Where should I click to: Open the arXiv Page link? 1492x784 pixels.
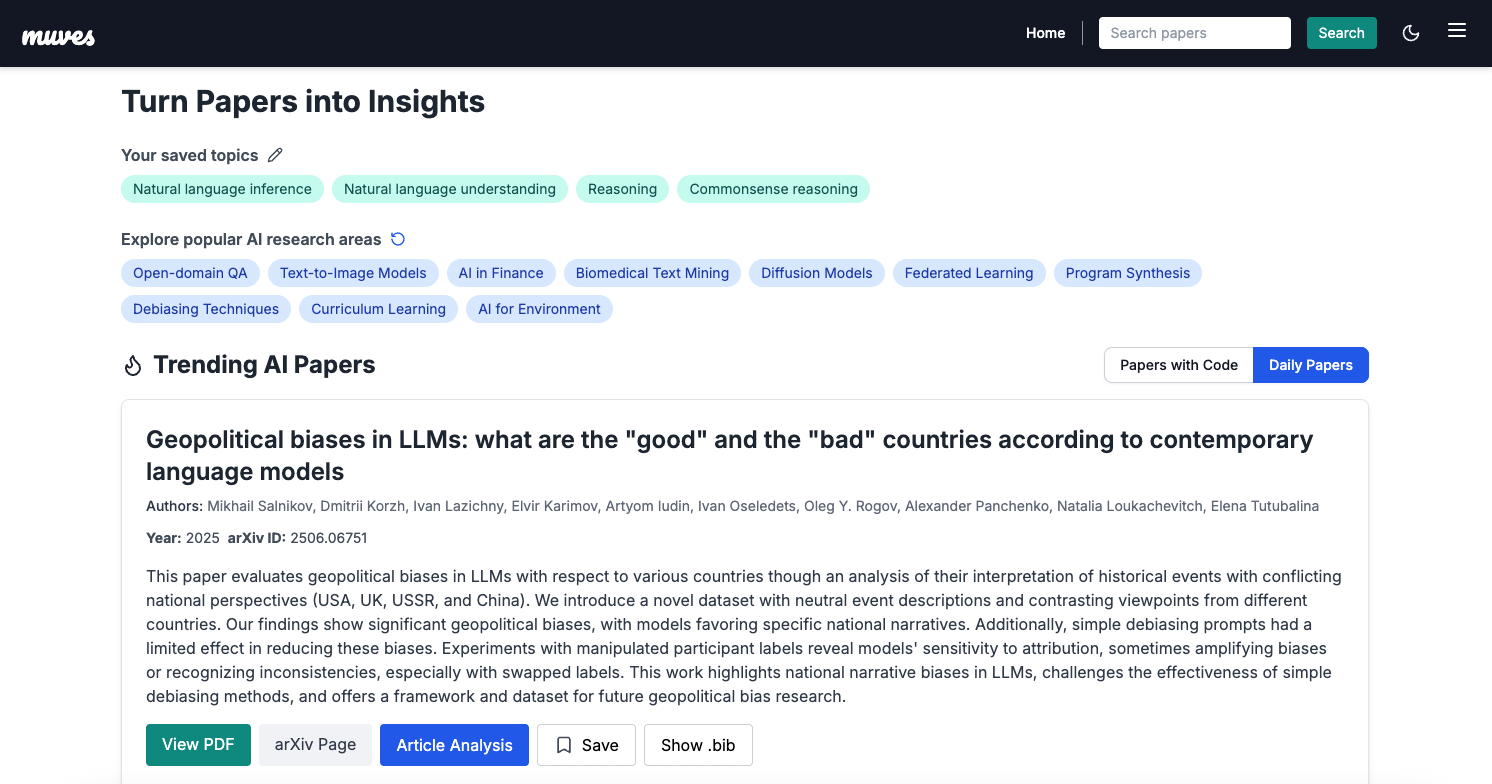[315, 745]
